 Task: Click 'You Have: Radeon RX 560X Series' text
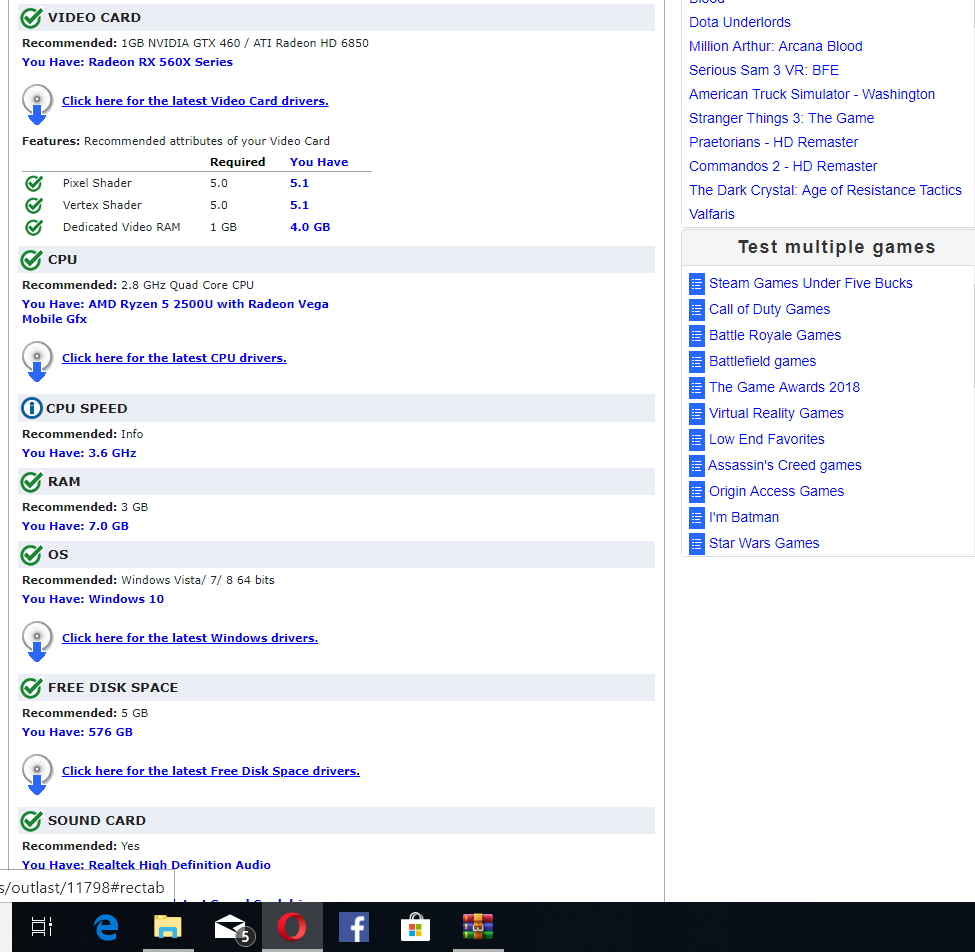(x=127, y=62)
